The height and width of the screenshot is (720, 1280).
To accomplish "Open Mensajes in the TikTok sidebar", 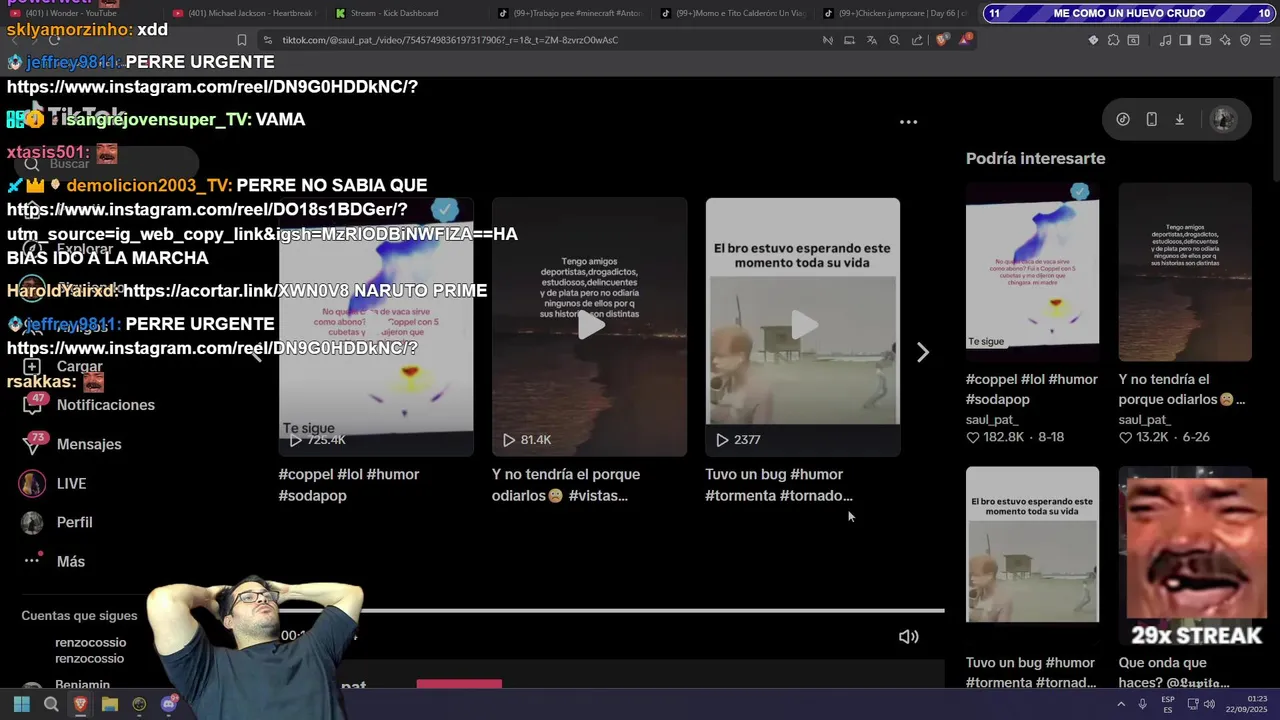I will pyautogui.click(x=71, y=444).
